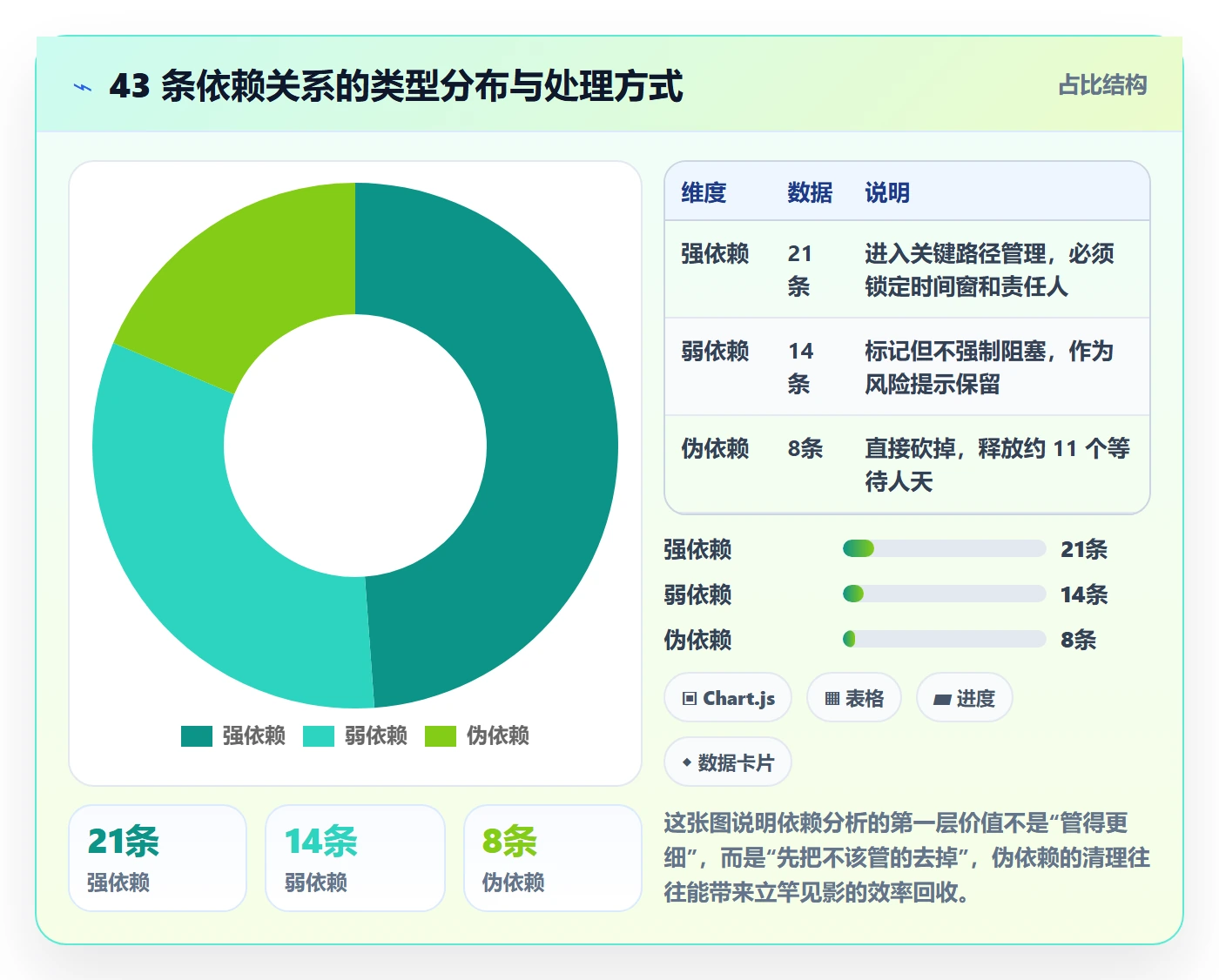The width and height of the screenshot is (1219, 980).
Task: Click the title "43 条依赖关系的类型分布与处理方式"
Action: [x=396, y=86]
